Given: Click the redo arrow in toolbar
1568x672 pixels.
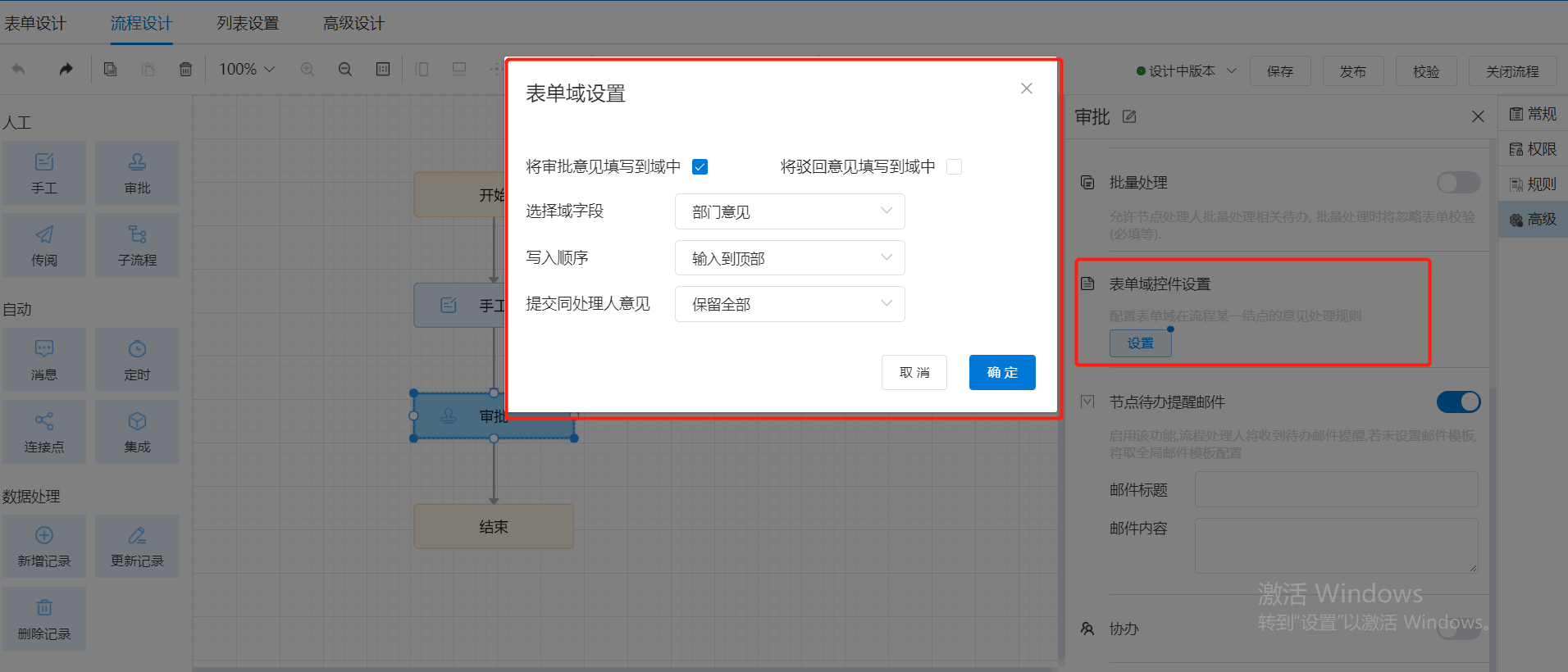Looking at the screenshot, I should point(66,70).
